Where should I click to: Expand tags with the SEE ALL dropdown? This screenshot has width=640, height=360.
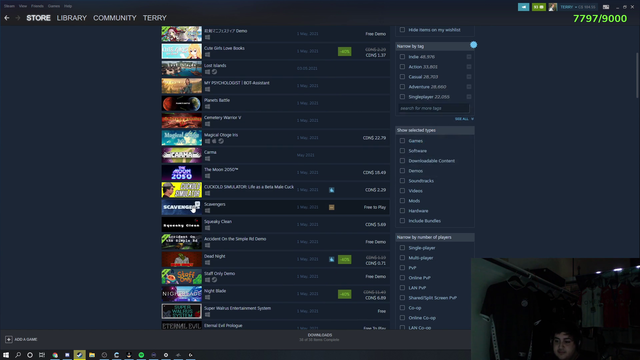[x=464, y=119]
